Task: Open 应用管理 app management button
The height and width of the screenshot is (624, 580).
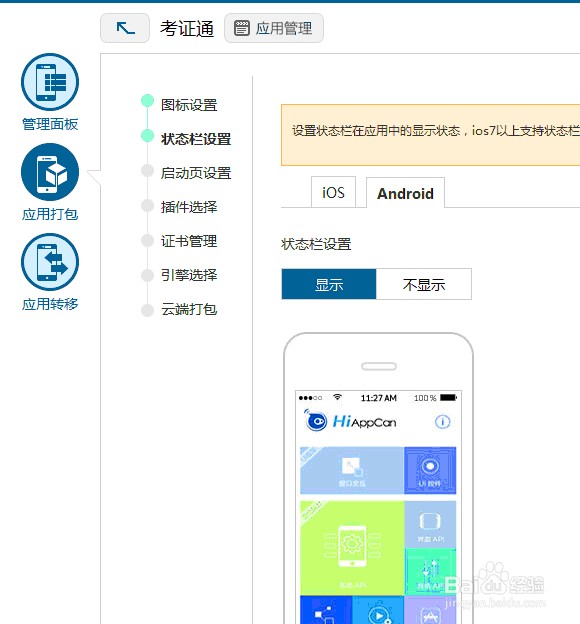Action: tap(274, 28)
